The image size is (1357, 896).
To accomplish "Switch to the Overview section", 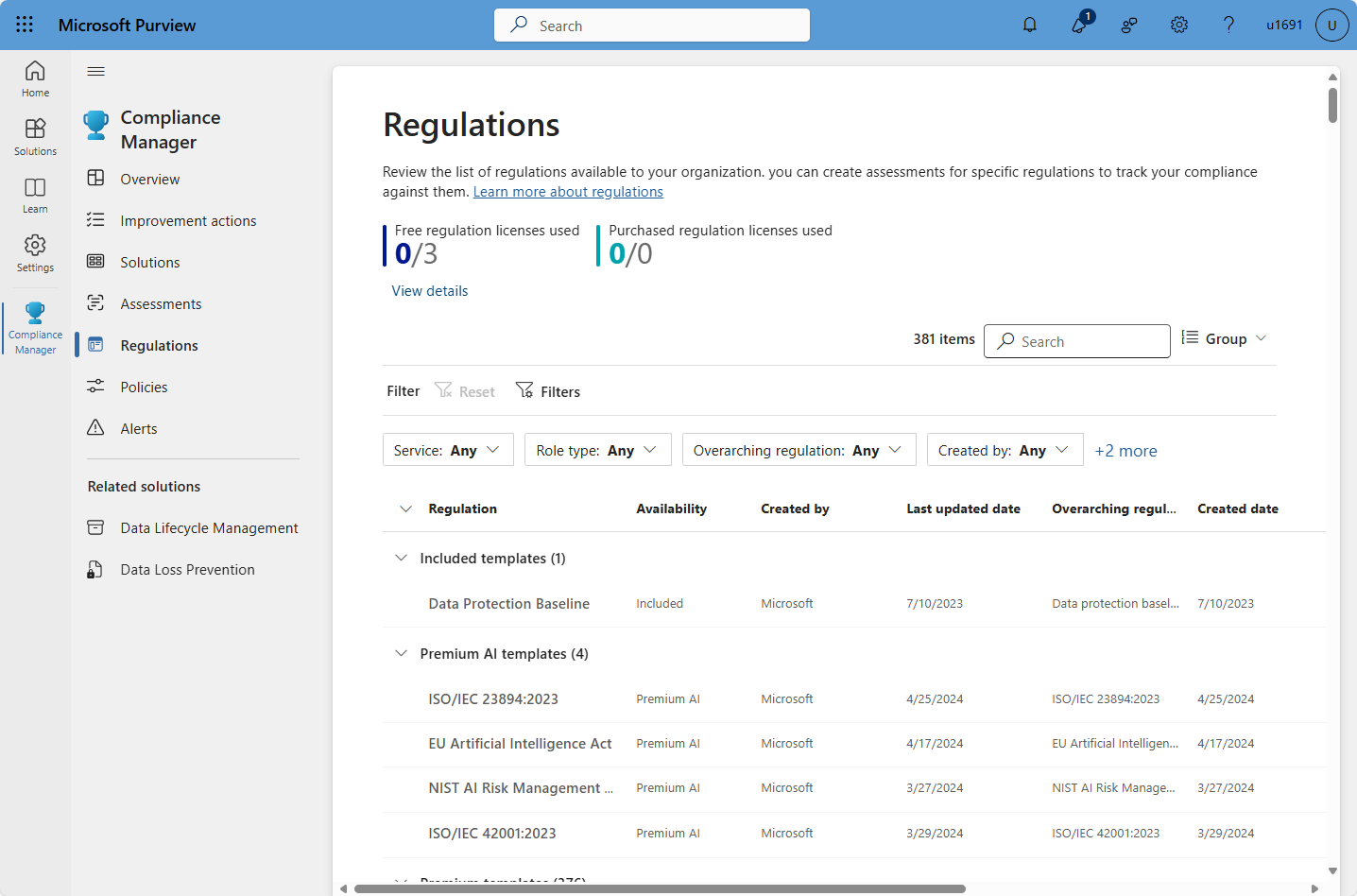I will [x=149, y=179].
